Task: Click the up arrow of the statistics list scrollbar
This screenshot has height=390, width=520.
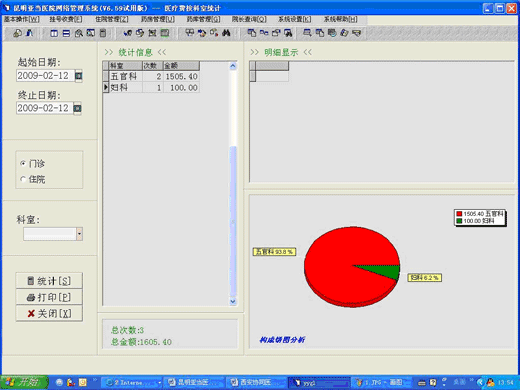Action: (x=233, y=66)
